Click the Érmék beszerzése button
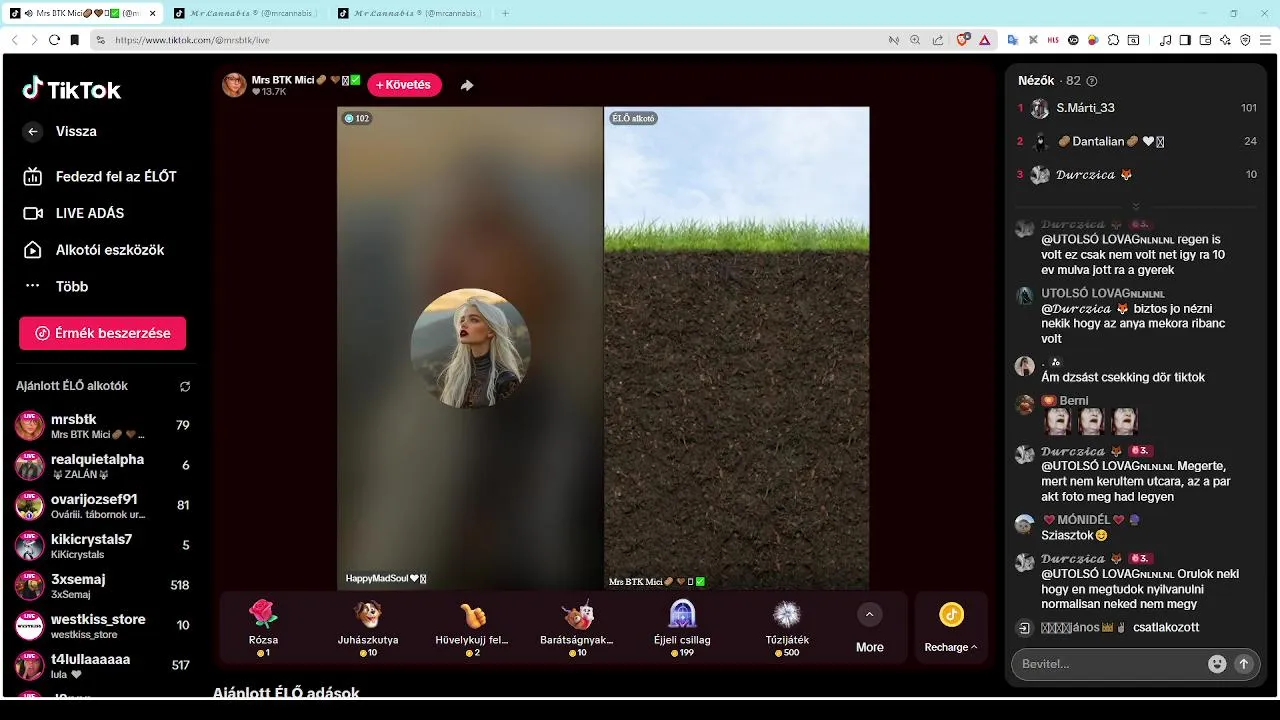This screenshot has width=1280, height=720. click(x=102, y=333)
